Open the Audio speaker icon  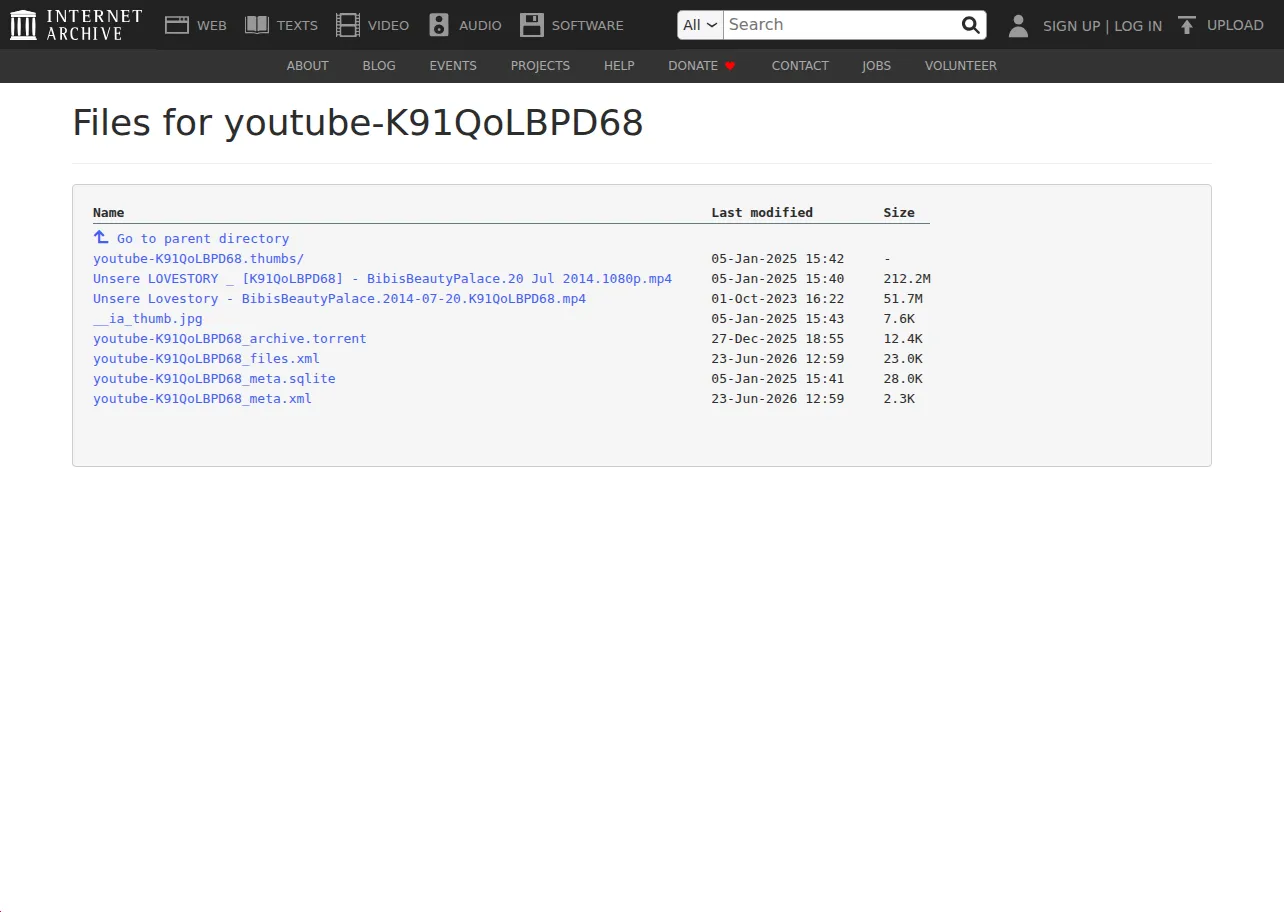tap(439, 25)
